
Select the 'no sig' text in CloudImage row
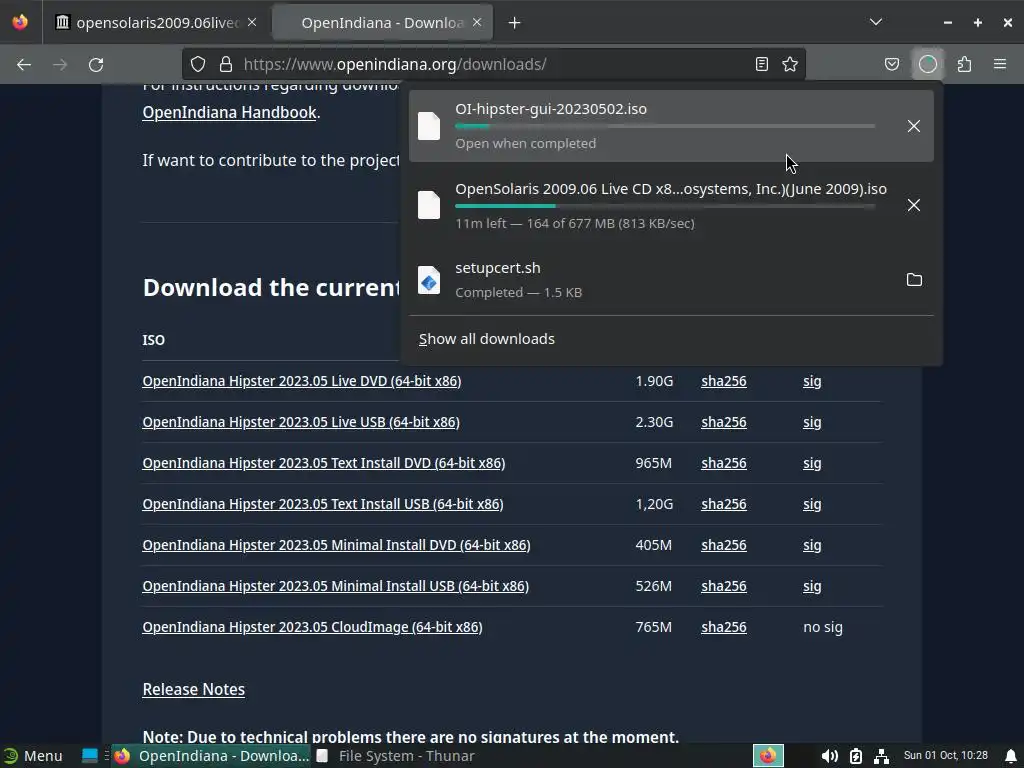point(823,628)
